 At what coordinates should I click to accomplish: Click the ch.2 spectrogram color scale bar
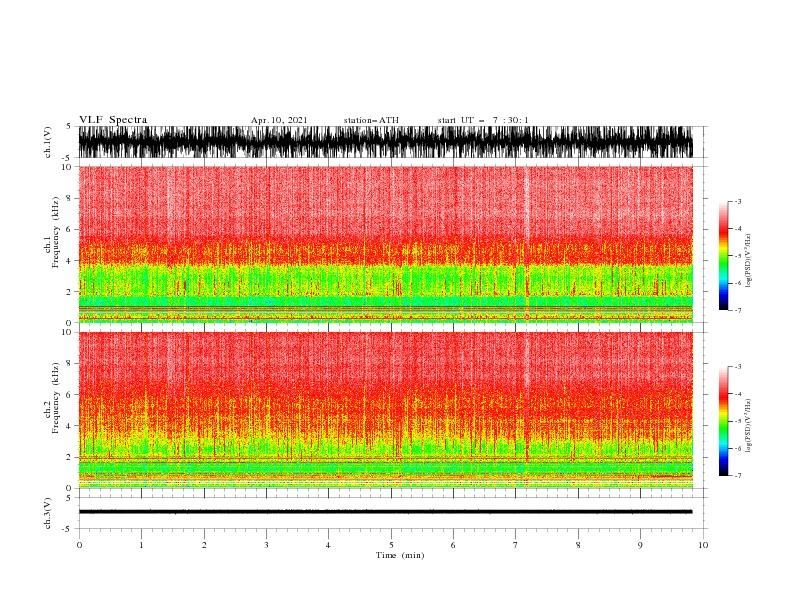pyautogui.click(x=724, y=421)
